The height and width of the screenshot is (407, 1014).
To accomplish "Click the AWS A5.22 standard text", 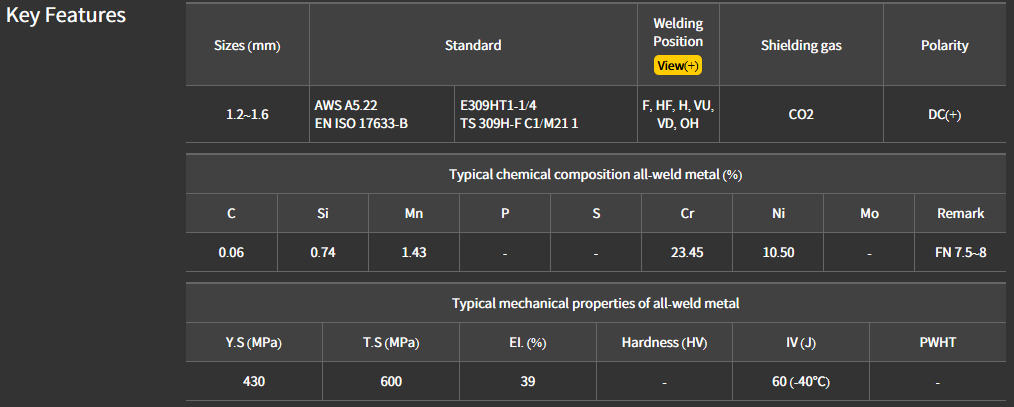I will coord(346,105).
